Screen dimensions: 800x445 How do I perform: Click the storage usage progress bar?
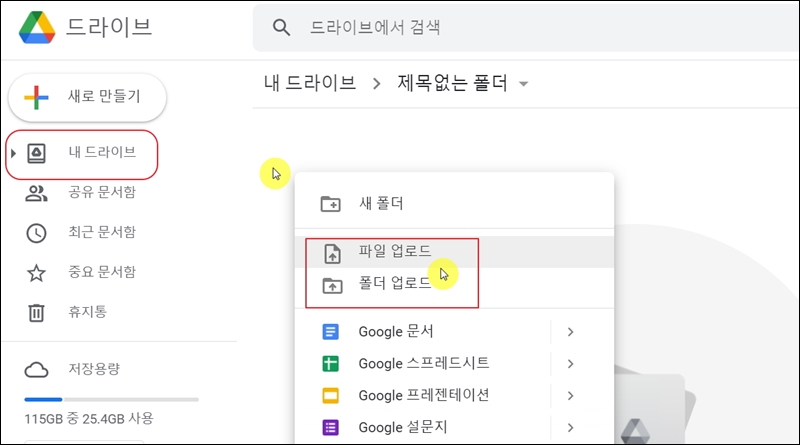(x=111, y=400)
